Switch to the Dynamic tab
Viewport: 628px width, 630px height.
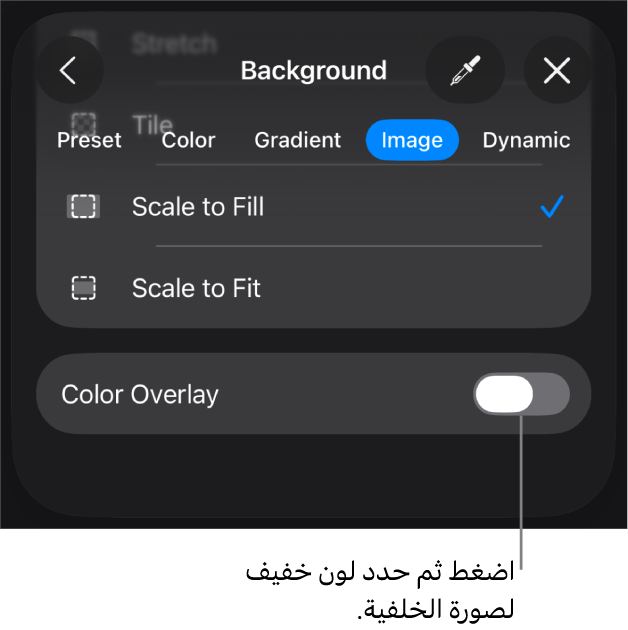tap(526, 141)
